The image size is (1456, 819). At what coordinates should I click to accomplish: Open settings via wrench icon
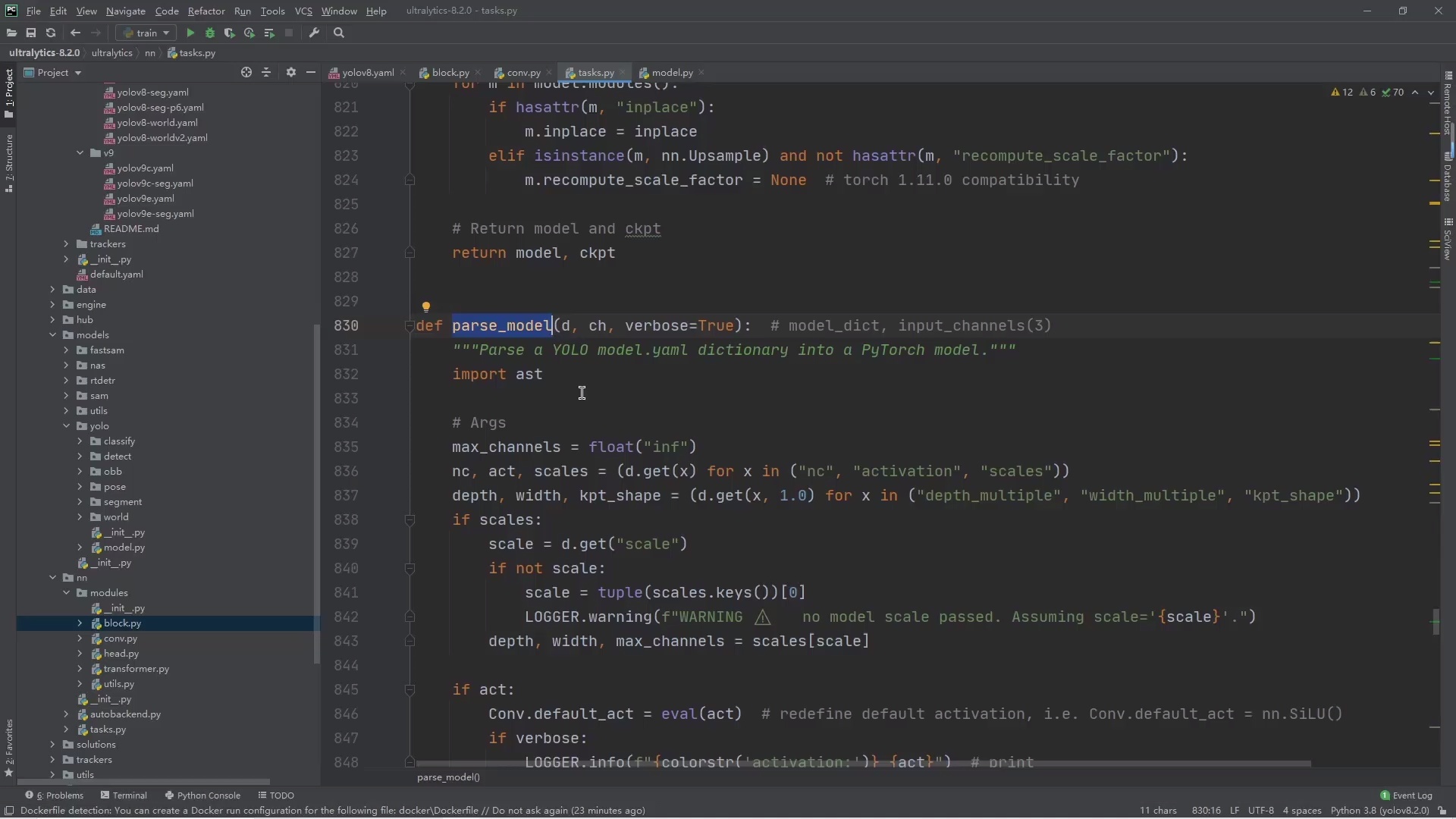[314, 33]
